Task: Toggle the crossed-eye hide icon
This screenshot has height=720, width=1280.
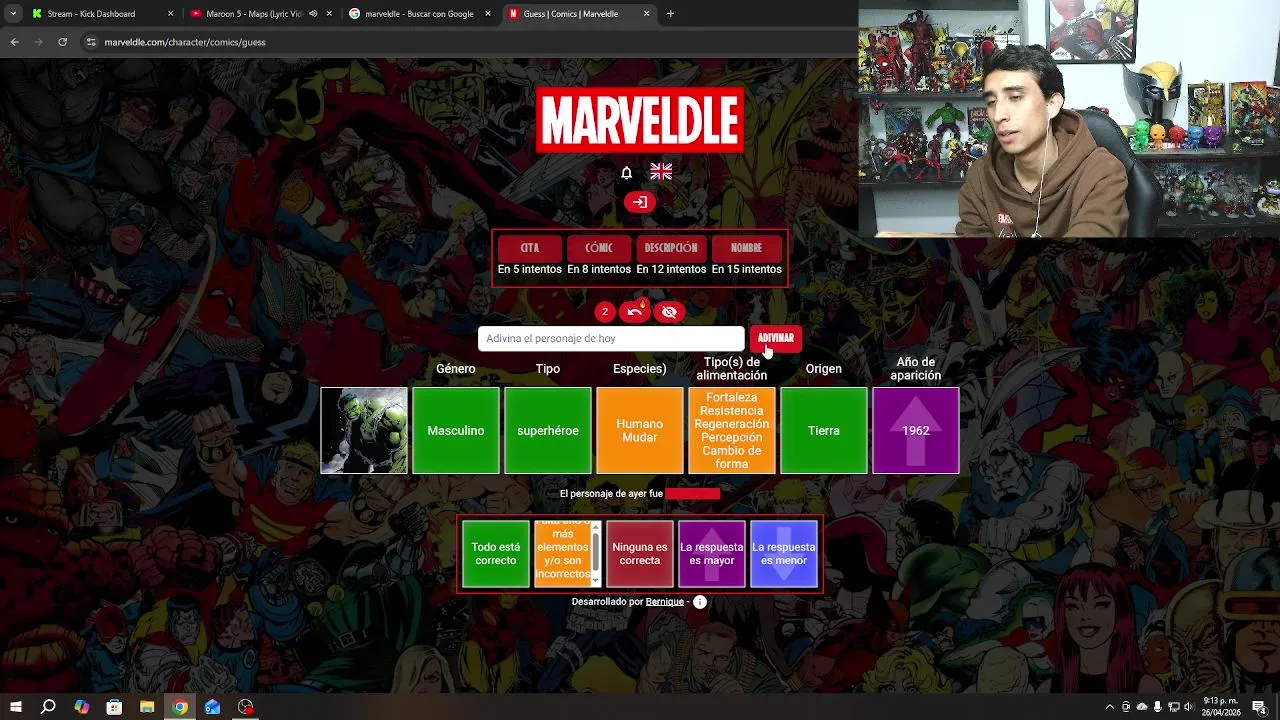Action: click(x=670, y=312)
